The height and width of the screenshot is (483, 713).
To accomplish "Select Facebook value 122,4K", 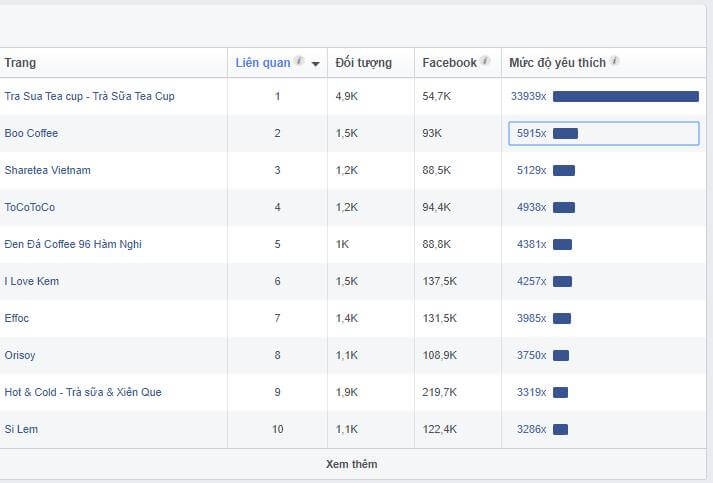I will (x=440, y=429).
